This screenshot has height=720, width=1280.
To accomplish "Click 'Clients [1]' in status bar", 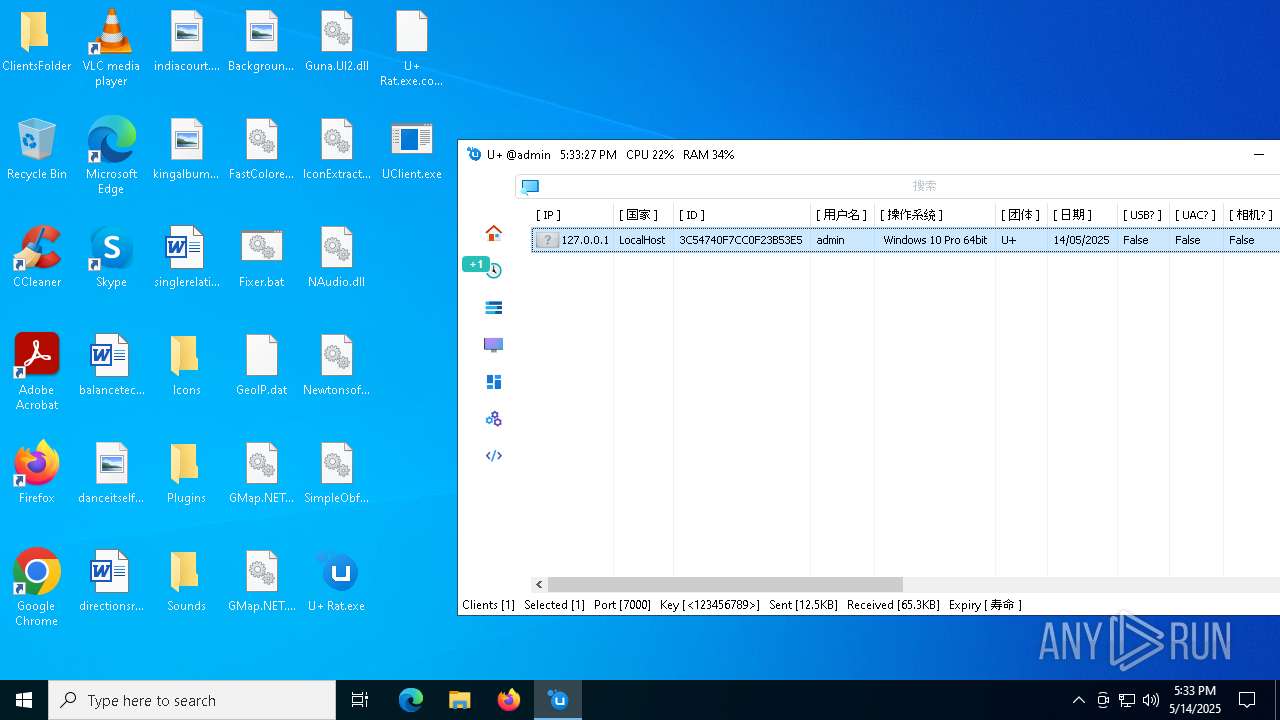I will tap(488, 605).
